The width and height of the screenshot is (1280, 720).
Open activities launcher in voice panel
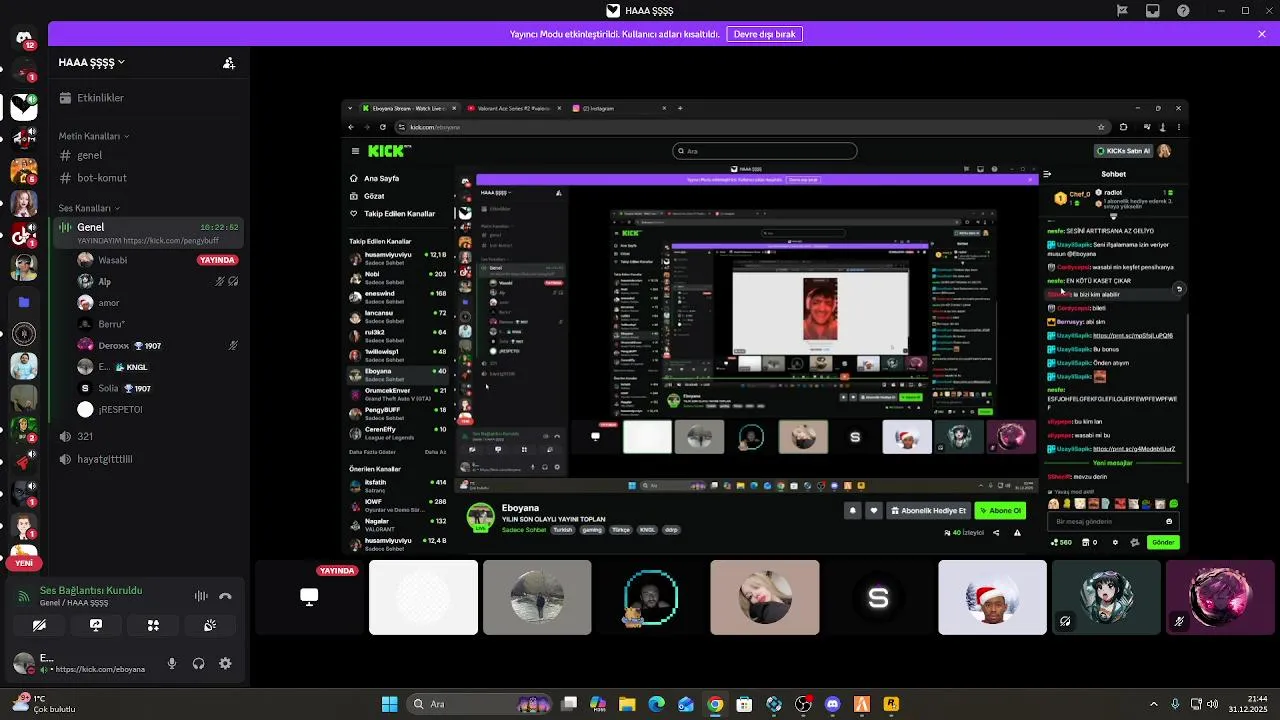[153, 625]
